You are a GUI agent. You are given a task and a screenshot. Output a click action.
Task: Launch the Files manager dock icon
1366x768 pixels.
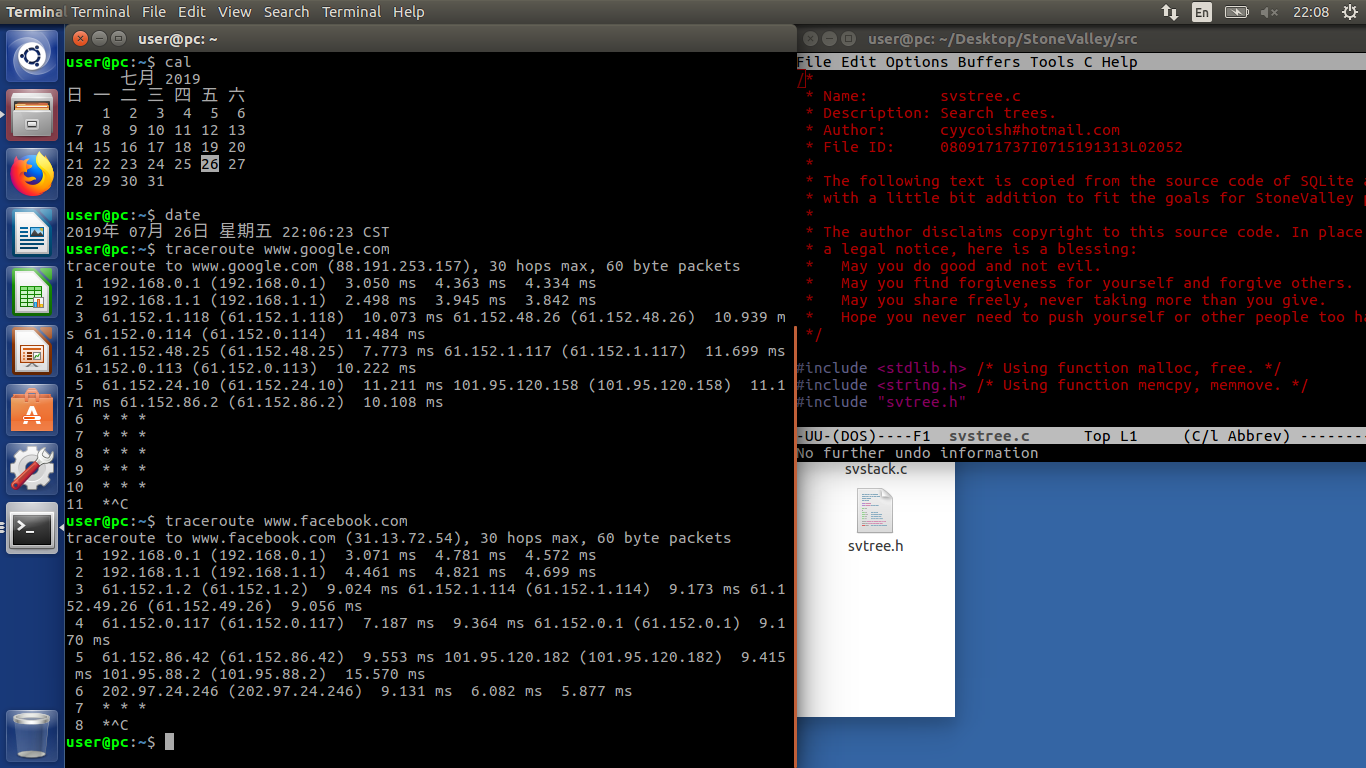pos(32,115)
